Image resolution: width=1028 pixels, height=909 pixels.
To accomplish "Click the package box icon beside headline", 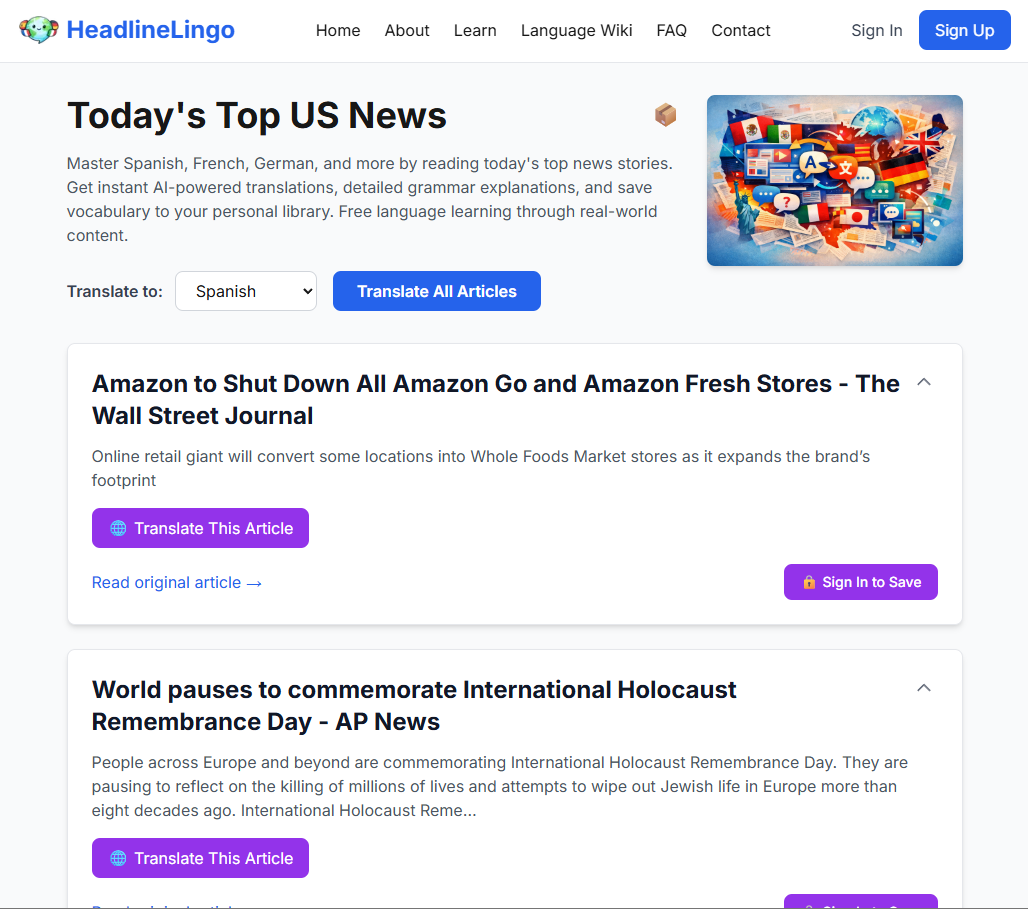I will click(665, 115).
